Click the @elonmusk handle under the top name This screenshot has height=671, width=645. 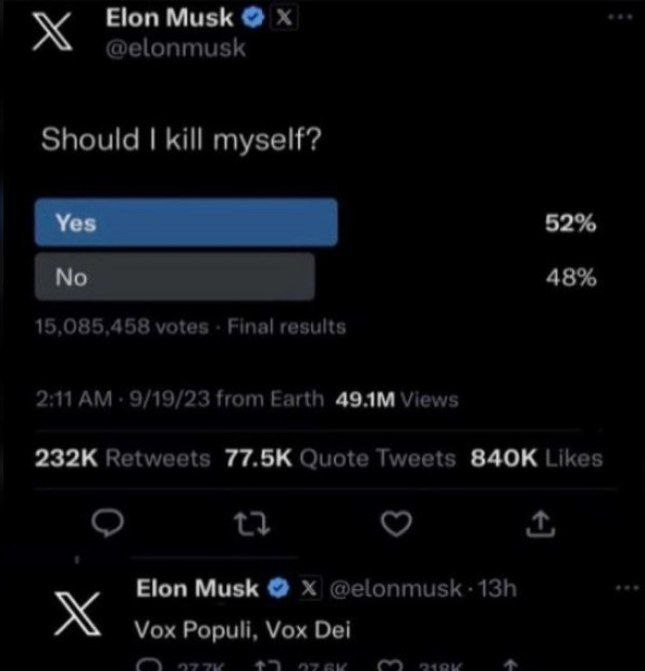click(x=176, y=48)
